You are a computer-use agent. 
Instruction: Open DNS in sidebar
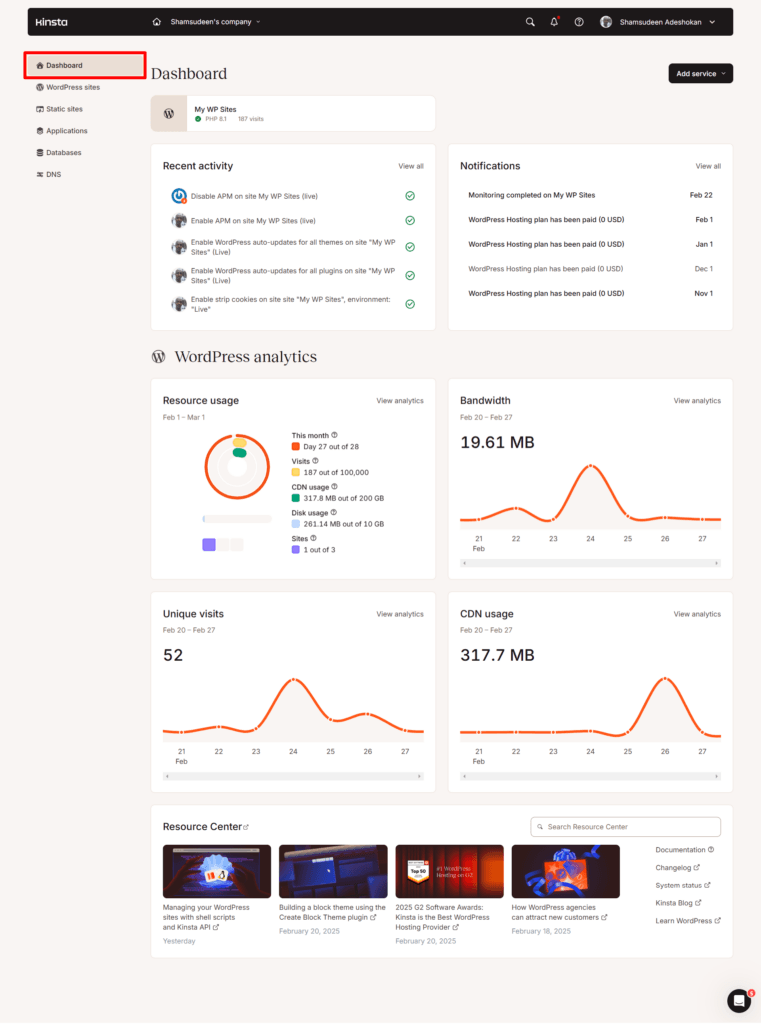[48, 174]
